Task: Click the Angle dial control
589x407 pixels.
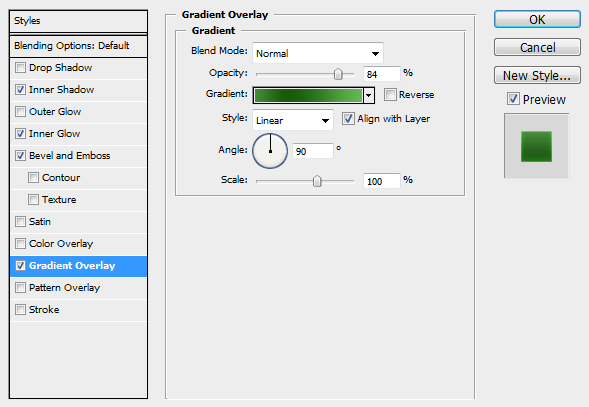Action: (270, 151)
